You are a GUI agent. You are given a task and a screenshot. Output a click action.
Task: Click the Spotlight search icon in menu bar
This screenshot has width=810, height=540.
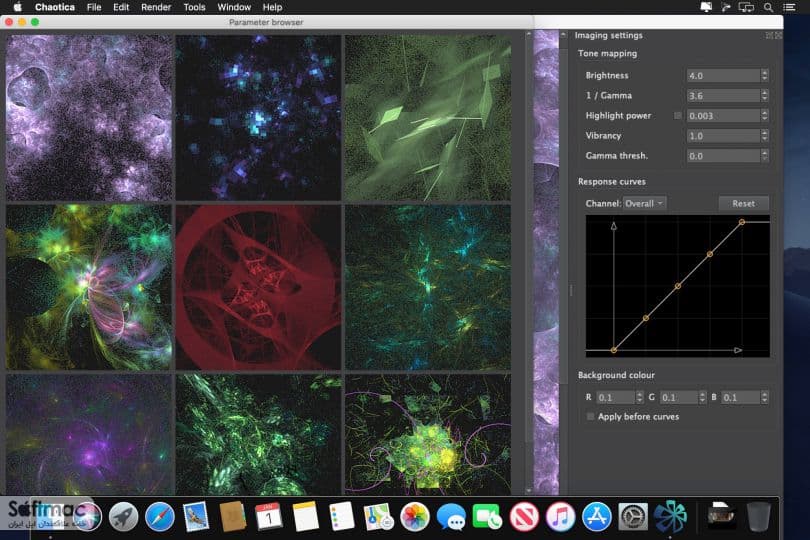click(769, 7)
